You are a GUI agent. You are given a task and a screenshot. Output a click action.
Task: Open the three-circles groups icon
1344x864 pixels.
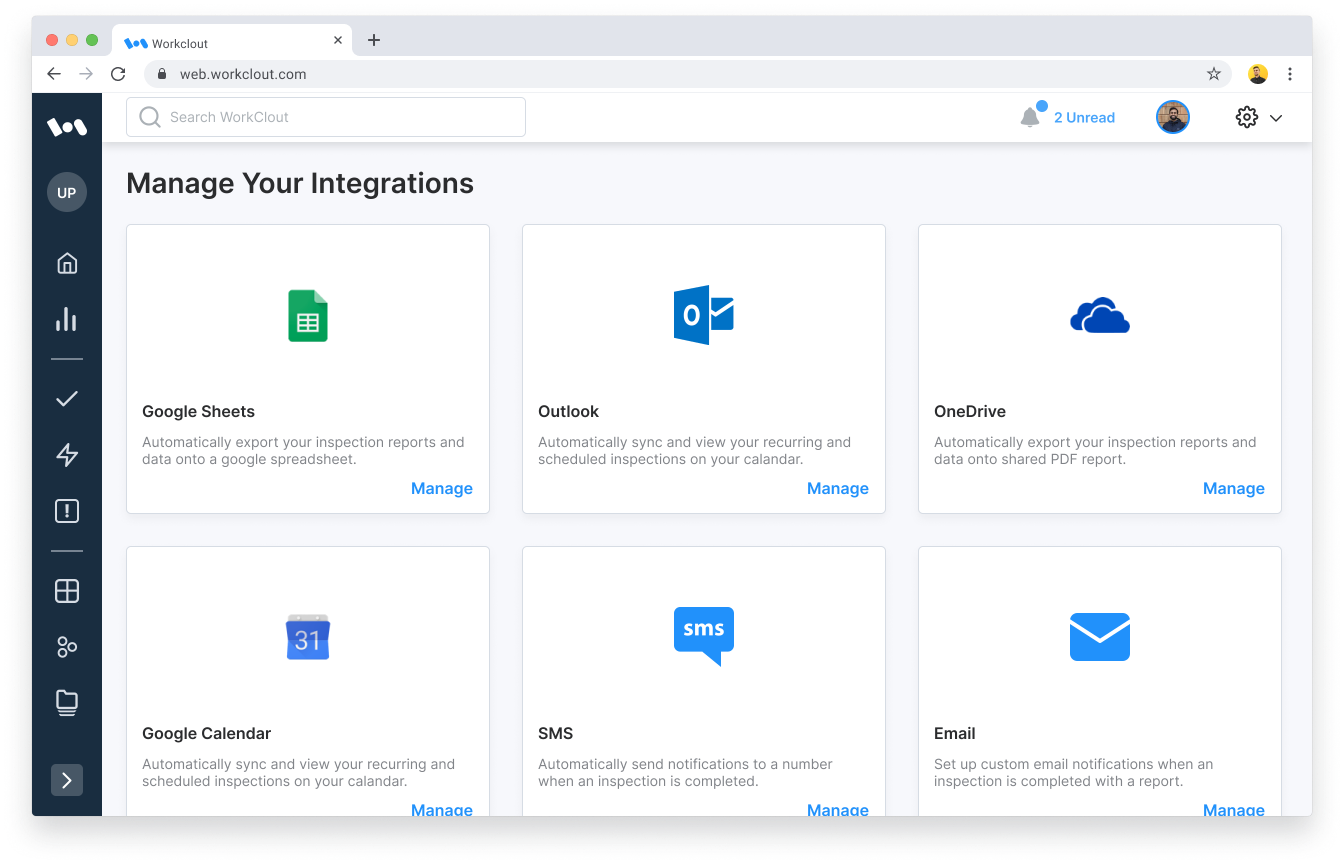(x=67, y=647)
